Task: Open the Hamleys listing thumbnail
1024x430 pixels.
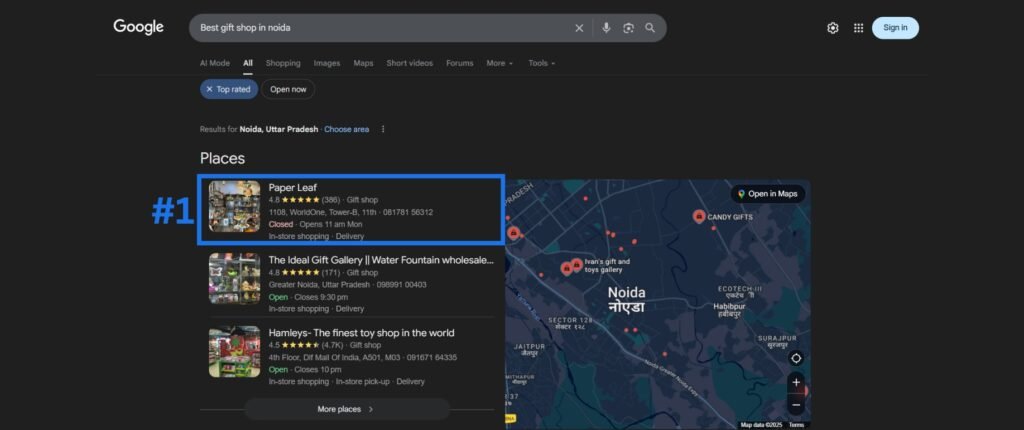Action: (x=234, y=352)
